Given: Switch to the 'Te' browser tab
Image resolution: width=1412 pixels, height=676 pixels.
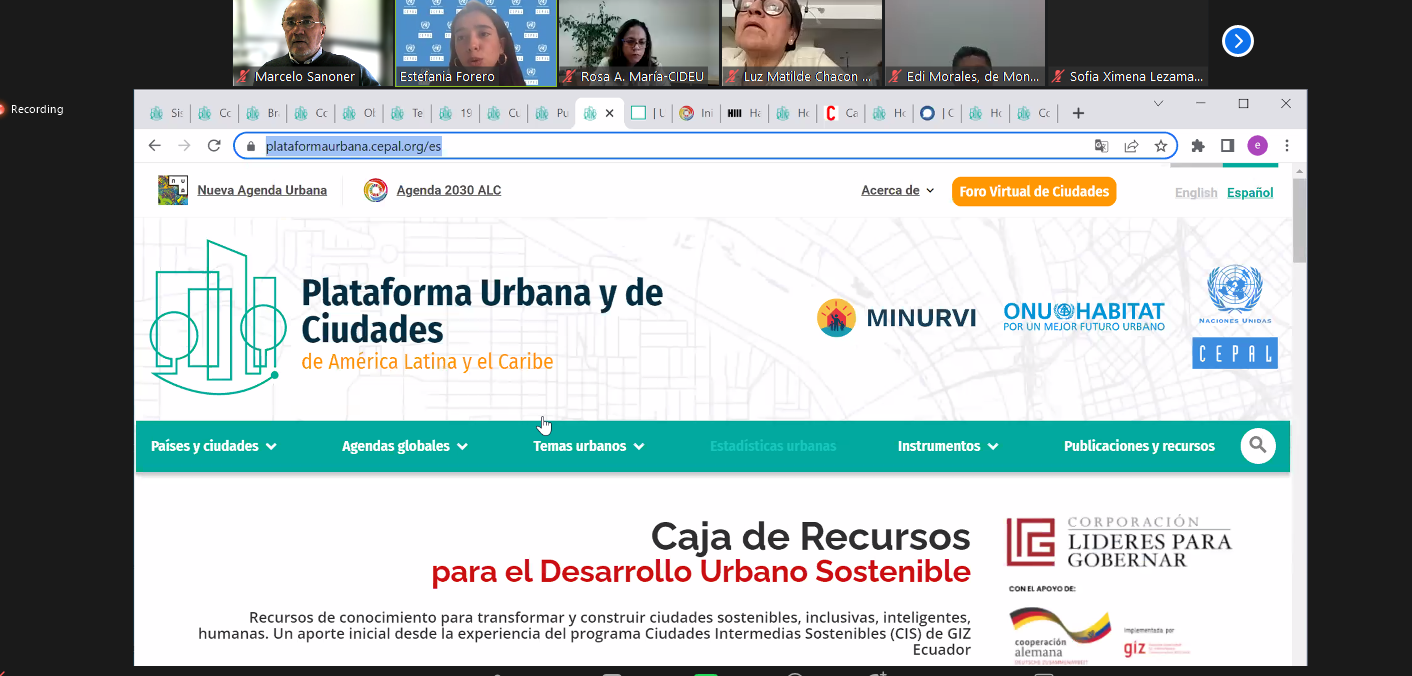Looking at the screenshot, I should tap(407, 113).
